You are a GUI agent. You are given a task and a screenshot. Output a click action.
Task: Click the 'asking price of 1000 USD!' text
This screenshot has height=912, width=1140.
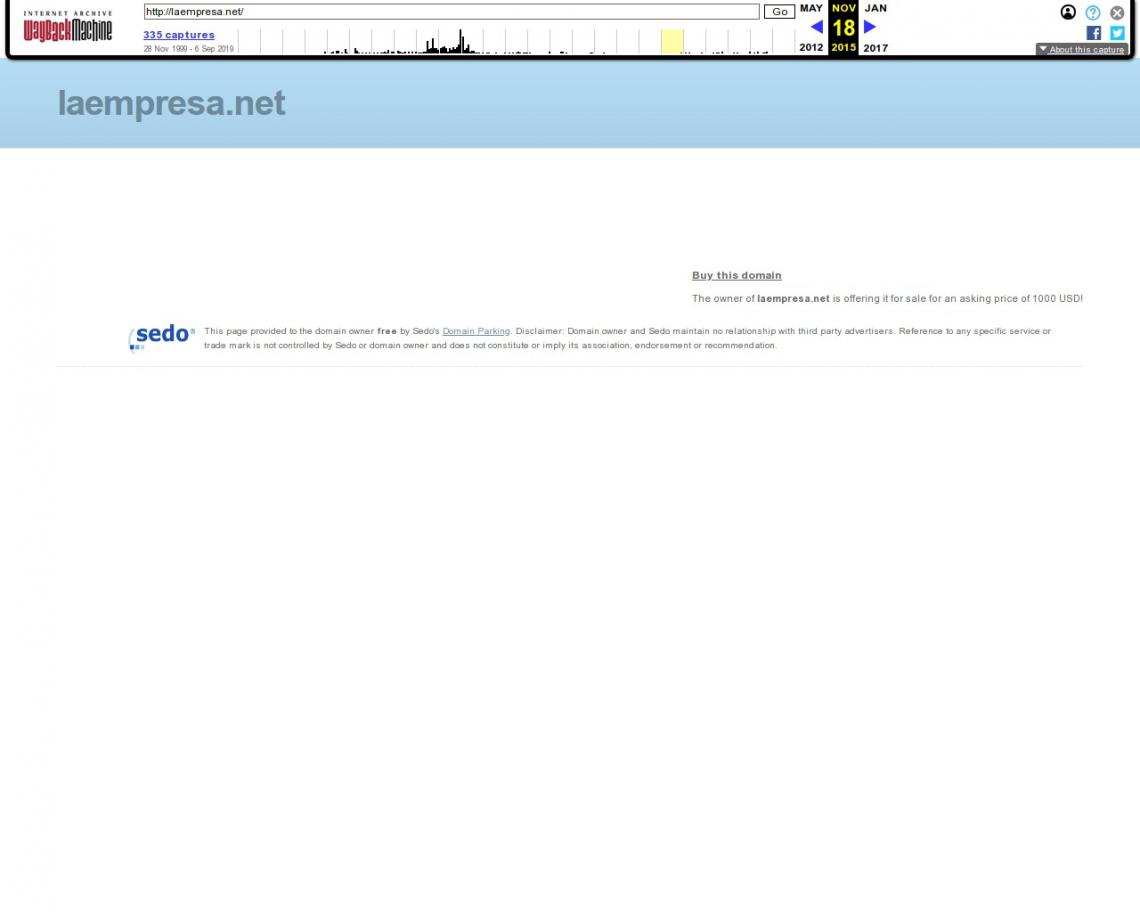pyautogui.click(x=1021, y=298)
